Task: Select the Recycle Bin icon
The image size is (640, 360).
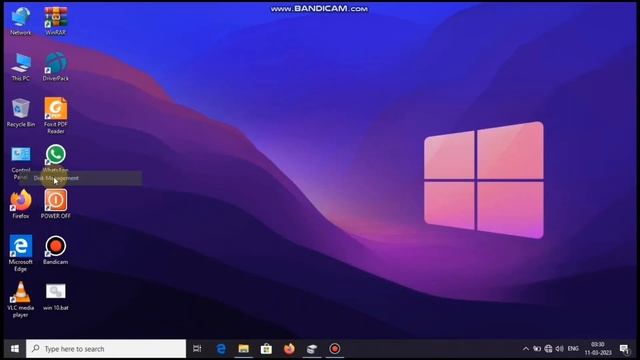Action: pos(21,113)
